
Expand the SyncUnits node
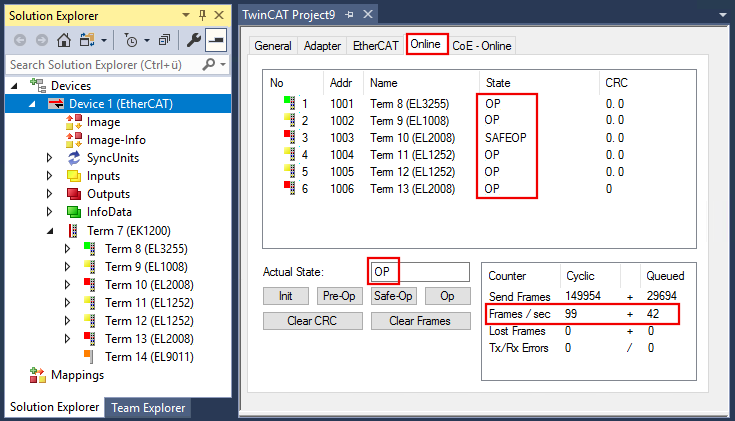pos(49,158)
